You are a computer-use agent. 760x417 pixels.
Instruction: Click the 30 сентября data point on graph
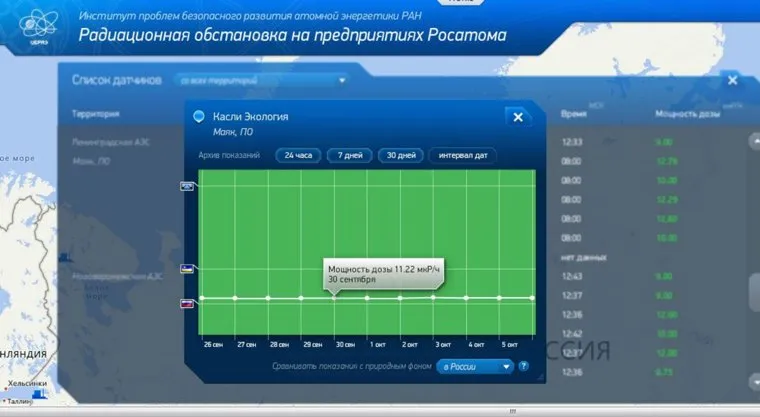334,298
